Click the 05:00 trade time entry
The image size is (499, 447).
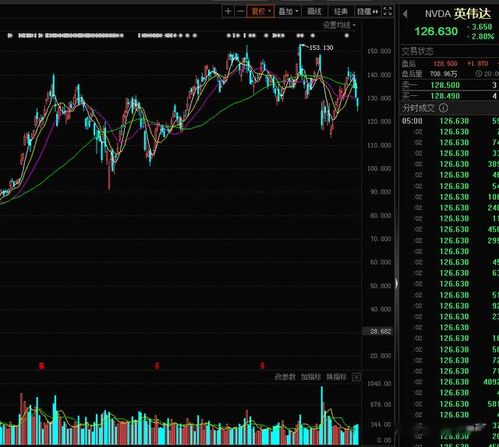[x=412, y=121]
